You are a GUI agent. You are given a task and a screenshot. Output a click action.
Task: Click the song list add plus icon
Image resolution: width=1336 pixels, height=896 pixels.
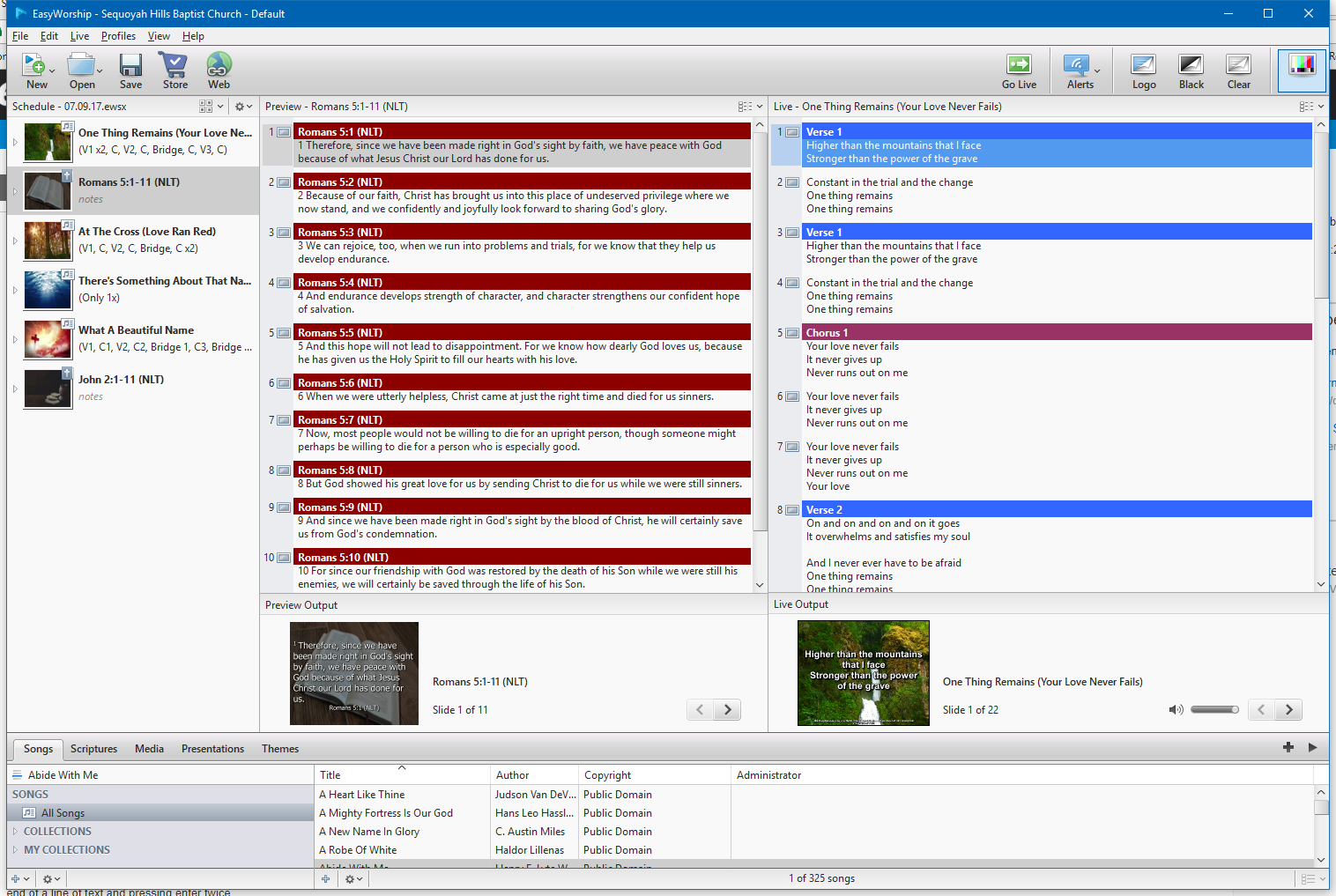tap(325, 878)
